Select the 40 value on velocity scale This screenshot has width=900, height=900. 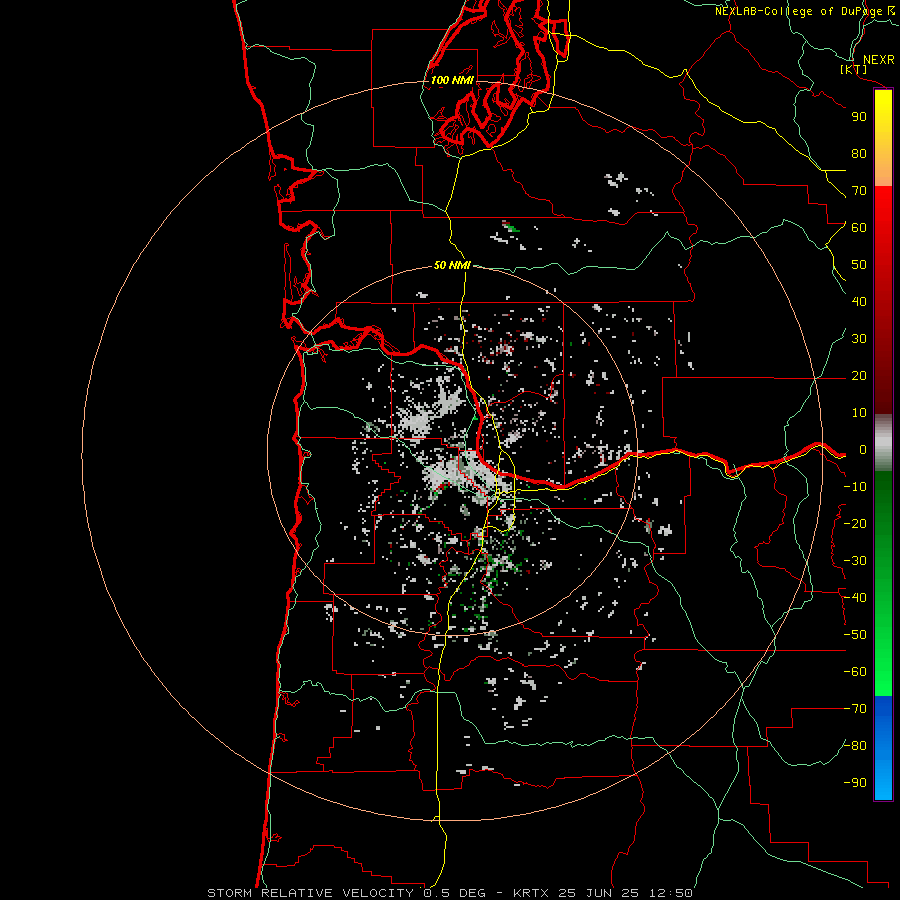pyautogui.click(x=859, y=301)
